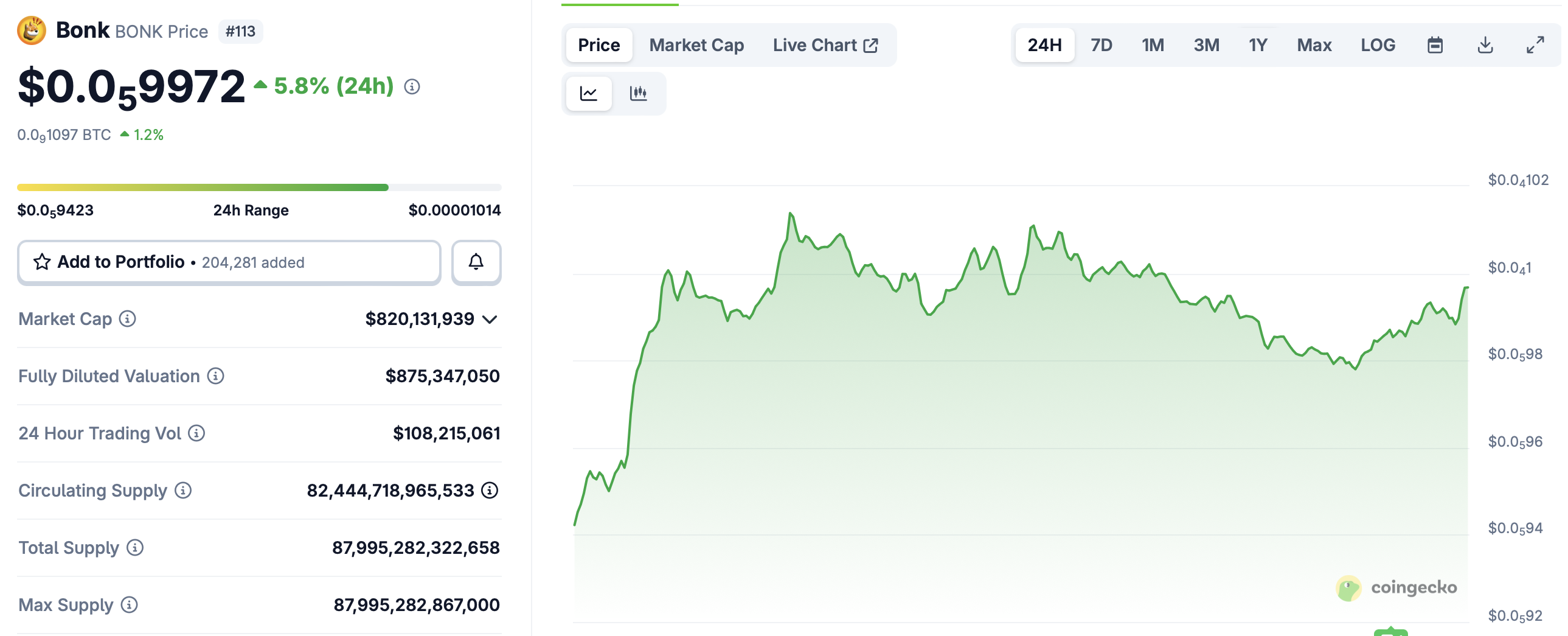Show Fully Diluted Valuation info
Image resolution: width=1568 pixels, height=636 pixels.
point(217,376)
